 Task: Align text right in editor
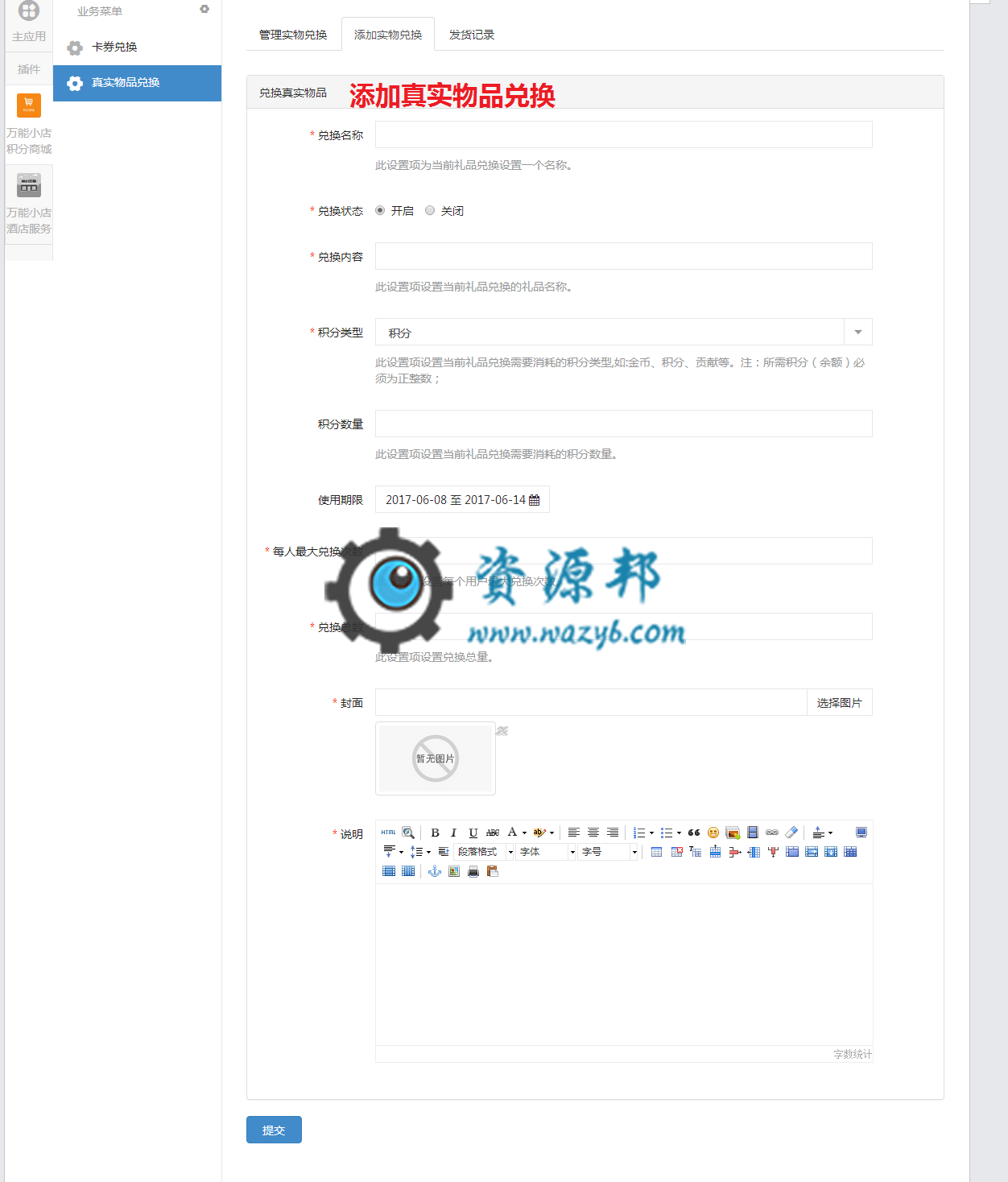click(613, 833)
